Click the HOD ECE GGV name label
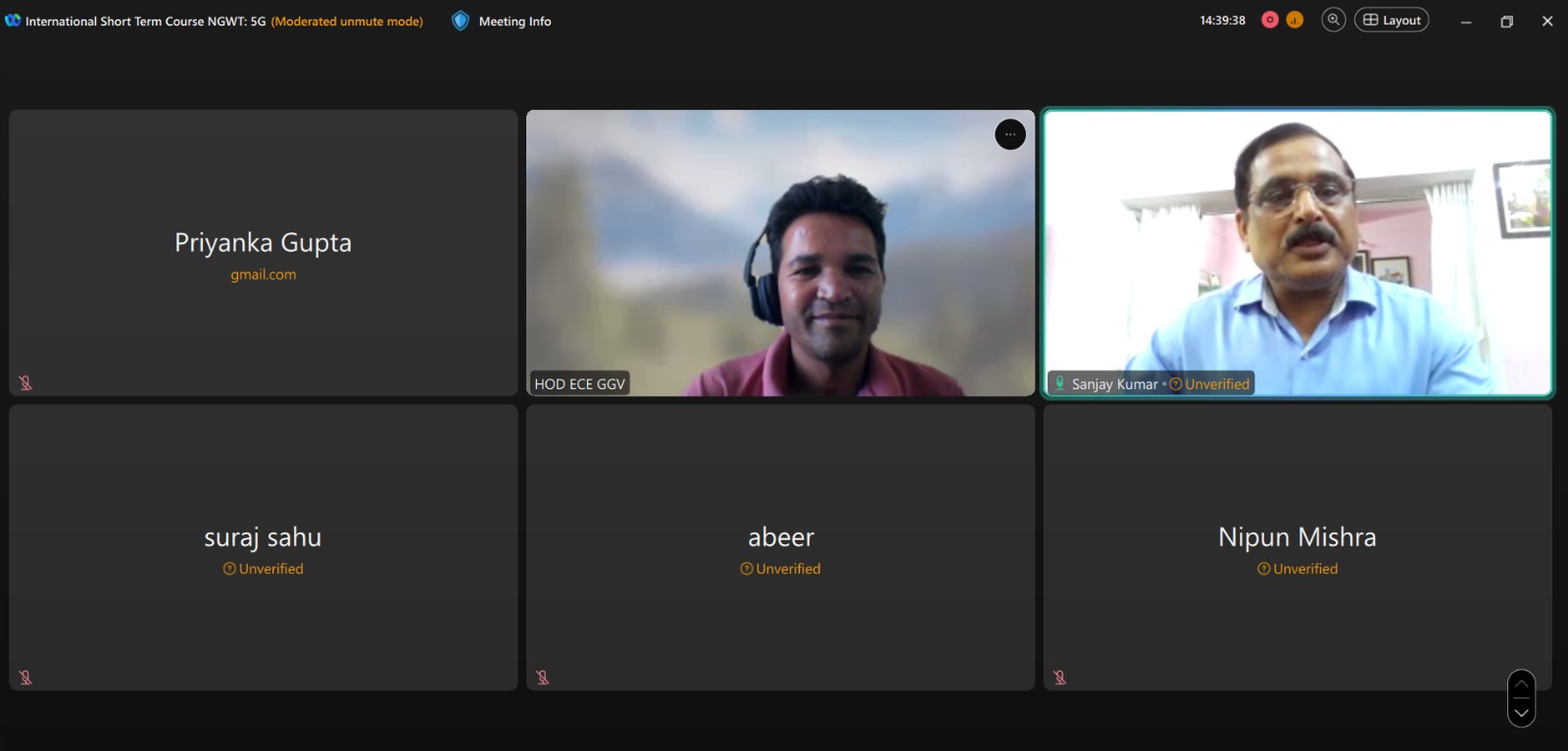The image size is (1568, 751). [x=579, y=384]
